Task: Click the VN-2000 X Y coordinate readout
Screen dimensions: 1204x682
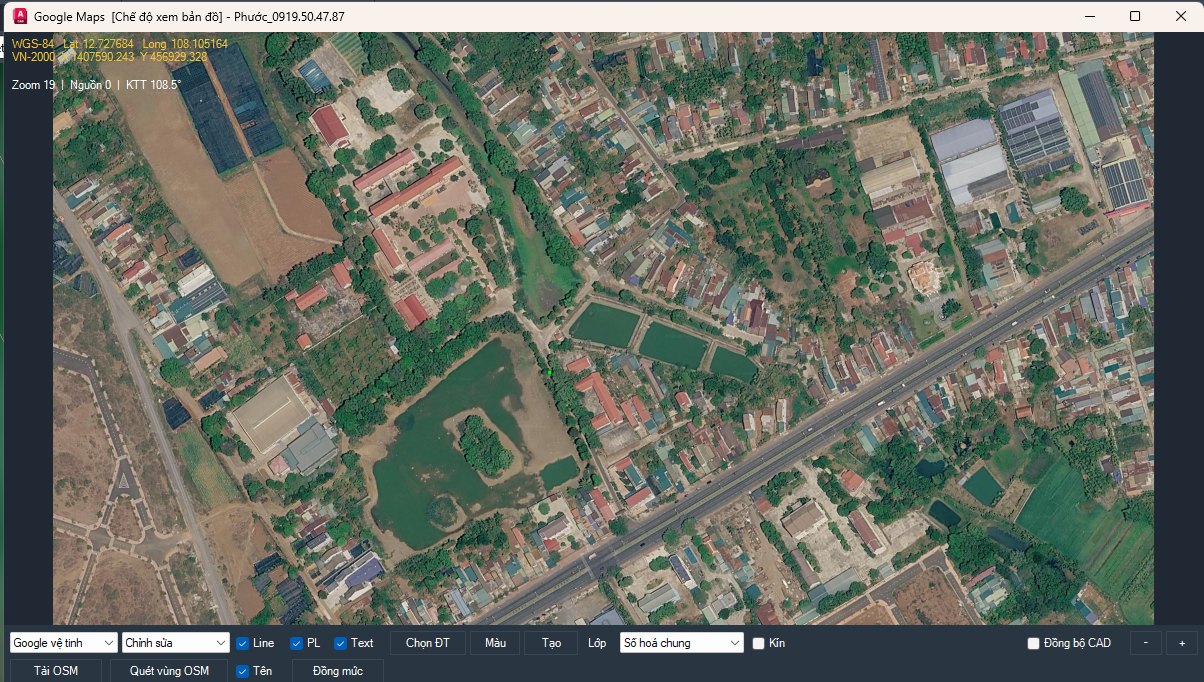Action: pyautogui.click(x=110, y=57)
